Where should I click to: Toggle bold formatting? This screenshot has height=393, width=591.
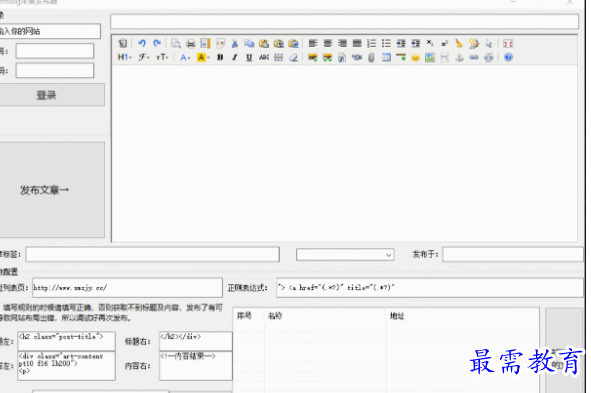[220, 57]
